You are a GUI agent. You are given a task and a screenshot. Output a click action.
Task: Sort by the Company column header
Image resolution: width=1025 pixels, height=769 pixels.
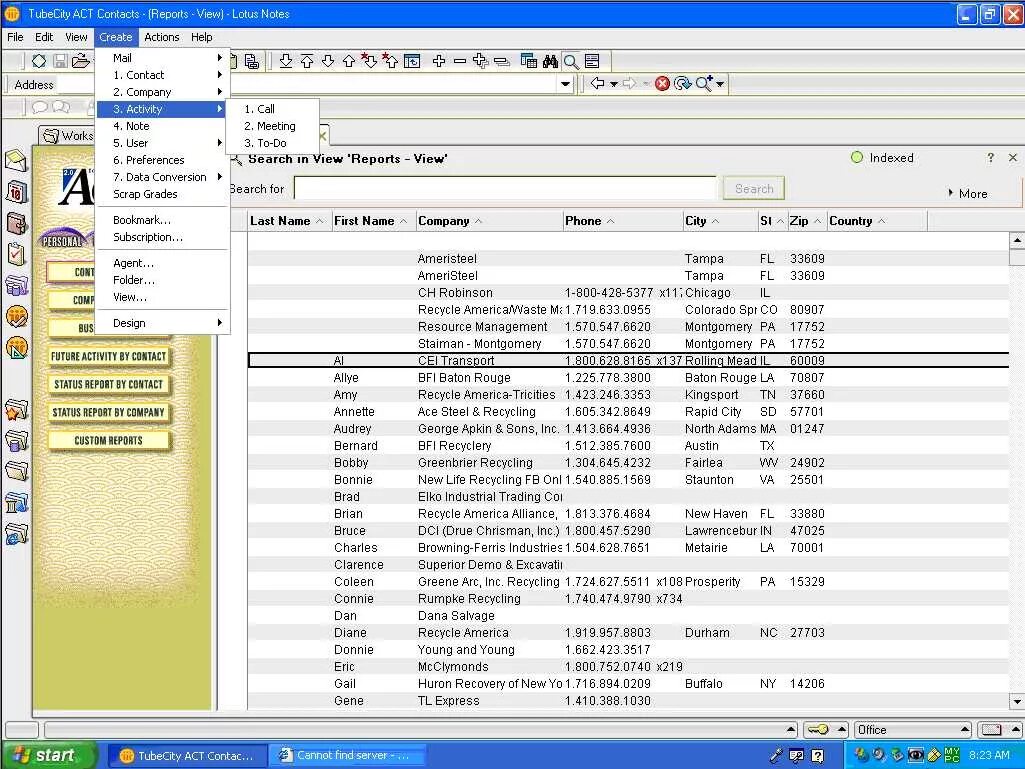click(488, 221)
